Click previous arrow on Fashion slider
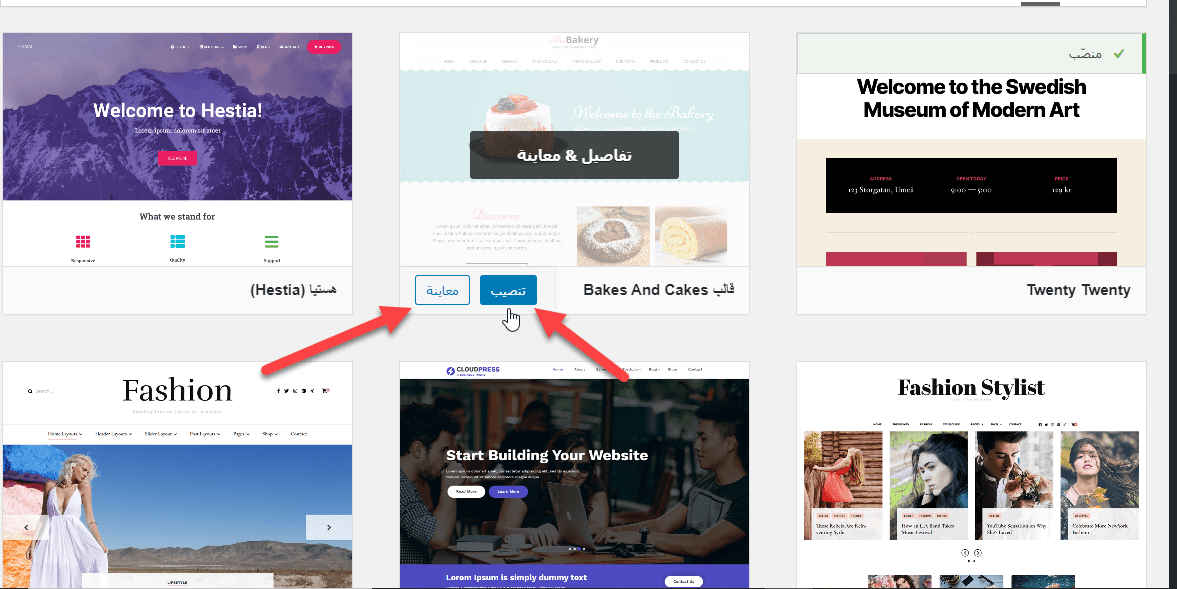The image size is (1177, 589). pyautogui.click(x=26, y=527)
